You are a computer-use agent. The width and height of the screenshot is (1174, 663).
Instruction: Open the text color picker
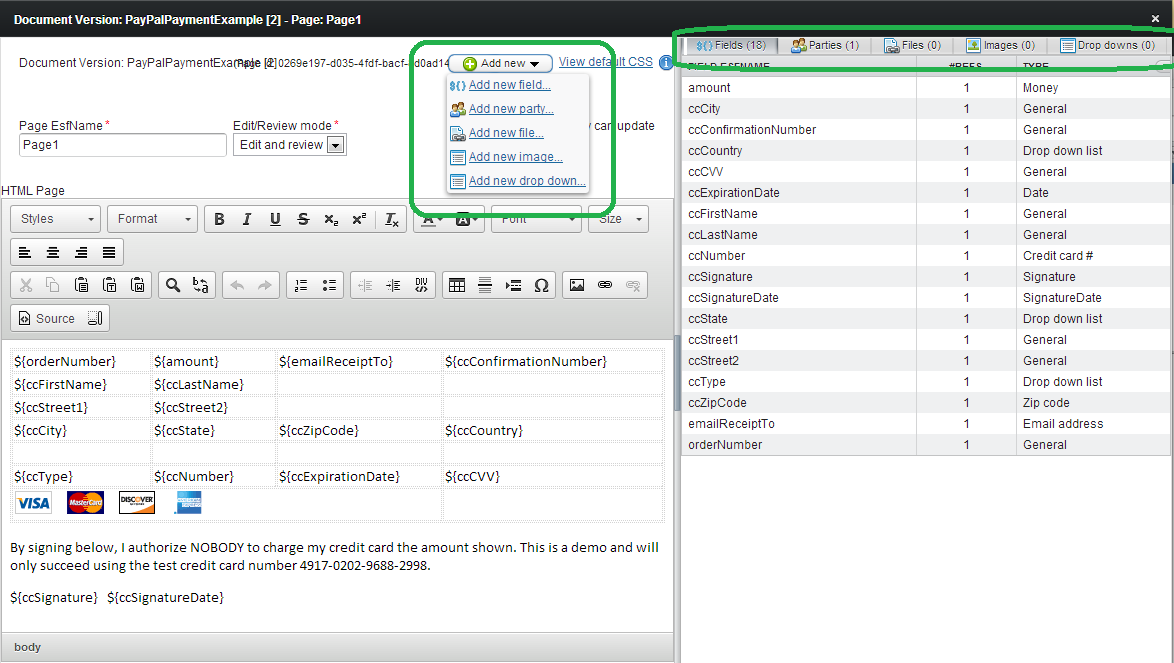[x=431, y=219]
